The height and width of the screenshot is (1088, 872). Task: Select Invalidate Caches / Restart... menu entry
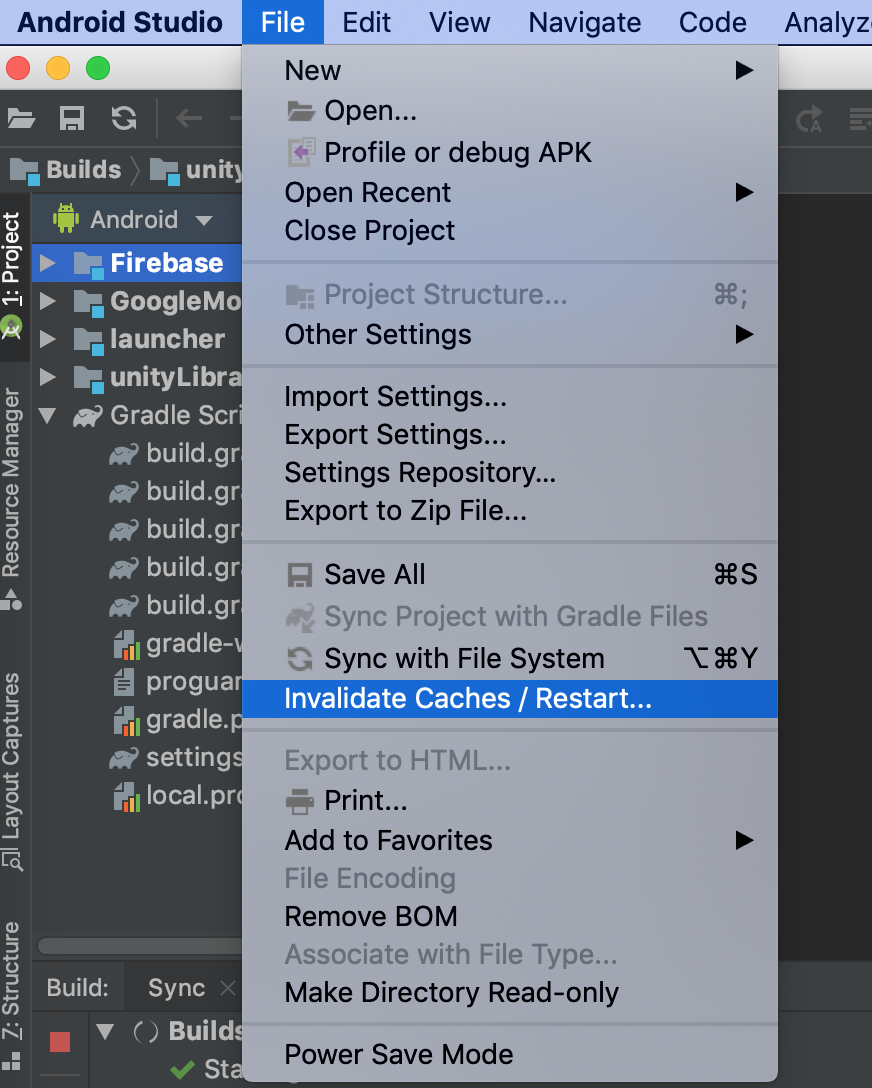click(468, 699)
